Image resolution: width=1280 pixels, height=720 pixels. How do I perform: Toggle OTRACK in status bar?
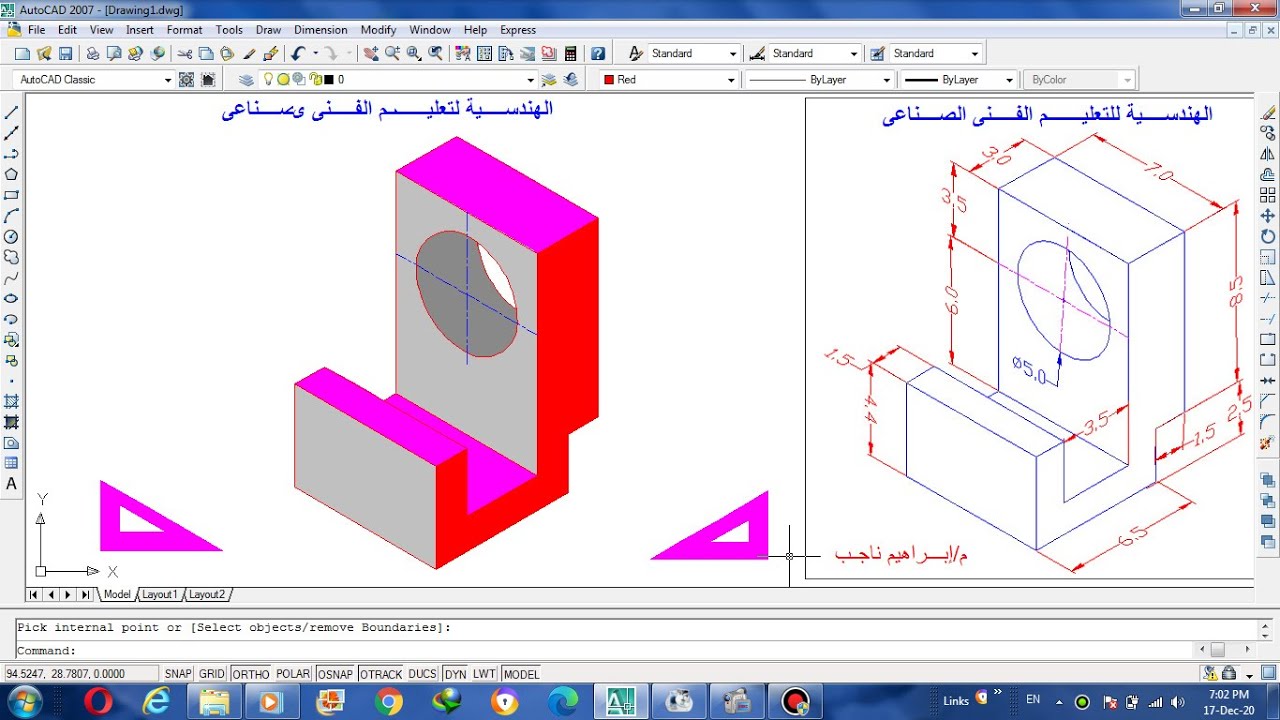click(x=381, y=674)
